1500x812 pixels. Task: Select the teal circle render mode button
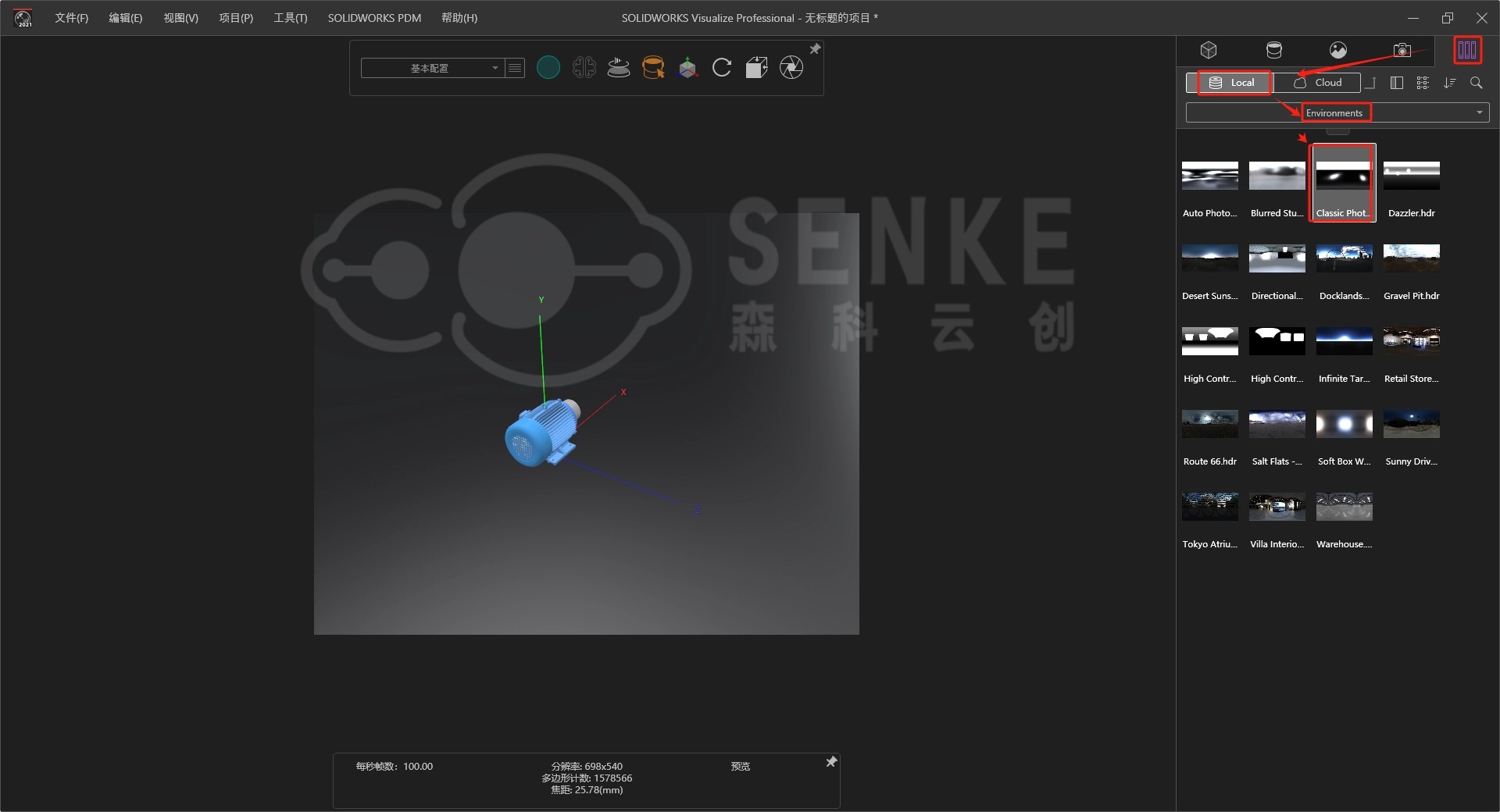548,68
